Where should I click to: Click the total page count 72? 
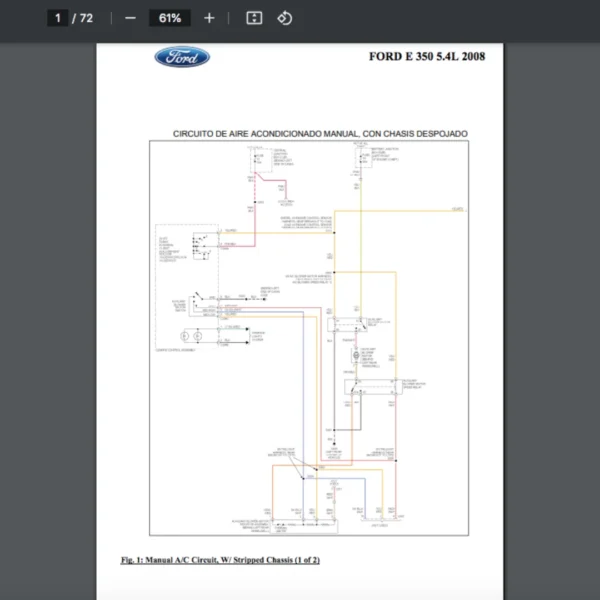coord(86,18)
